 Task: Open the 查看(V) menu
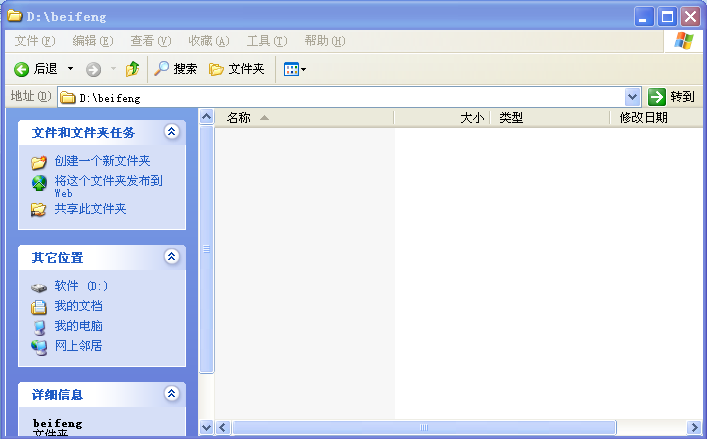pyautogui.click(x=151, y=41)
